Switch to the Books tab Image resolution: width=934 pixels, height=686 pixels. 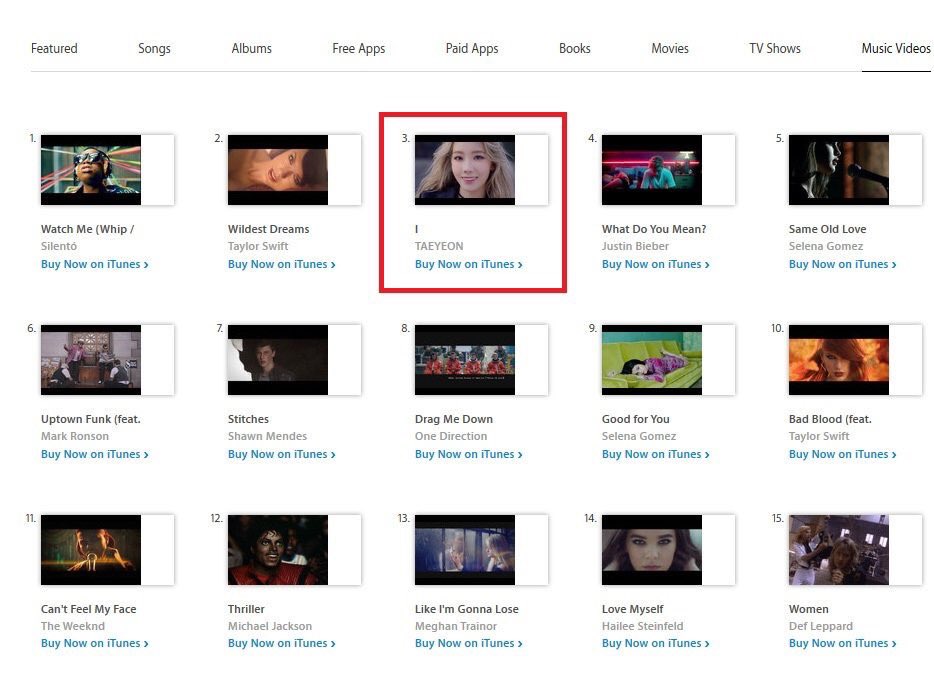pyautogui.click(x=575, y=48)
